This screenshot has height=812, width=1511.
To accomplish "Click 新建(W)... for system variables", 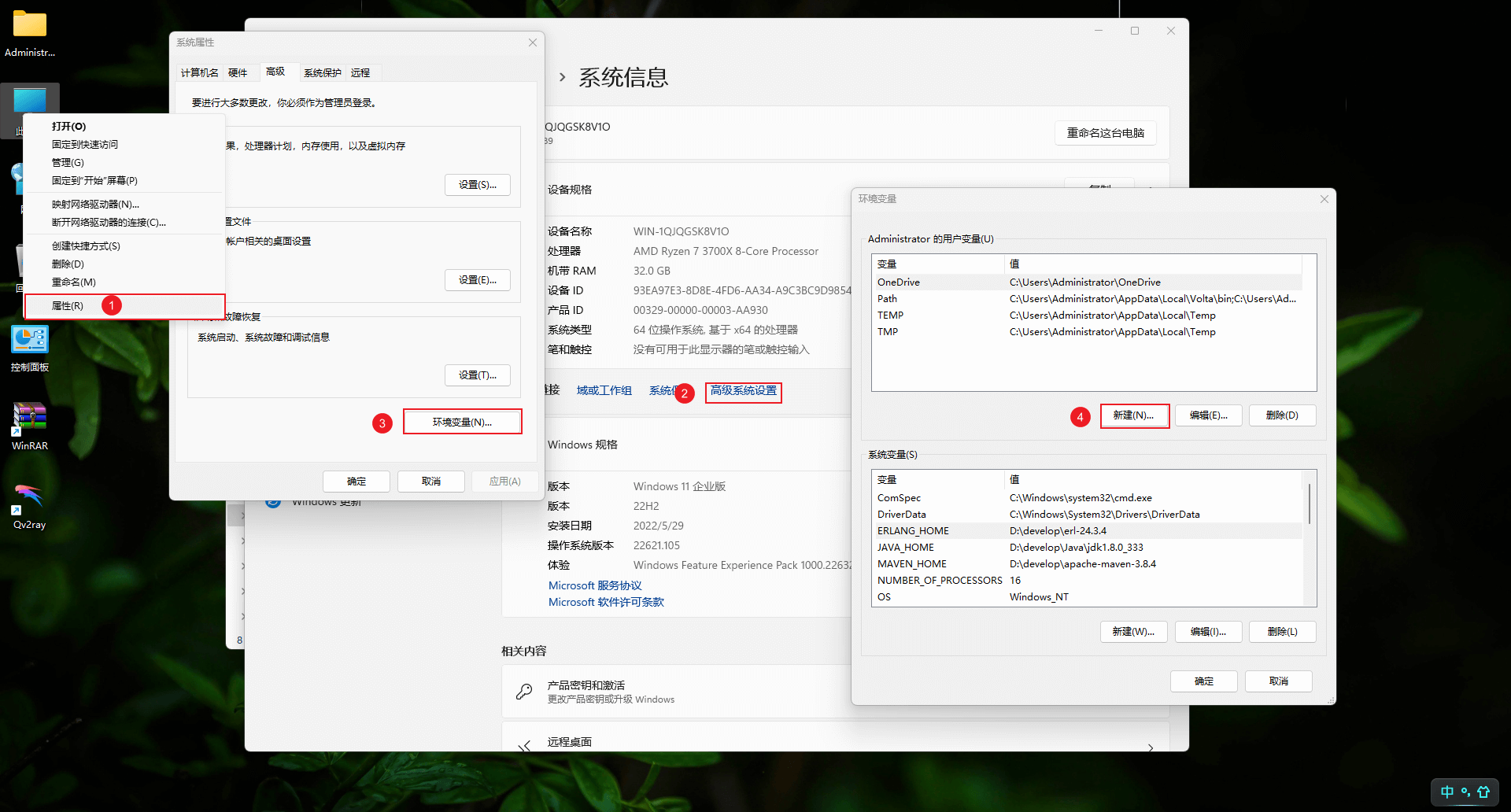I will click(1134, 632).
